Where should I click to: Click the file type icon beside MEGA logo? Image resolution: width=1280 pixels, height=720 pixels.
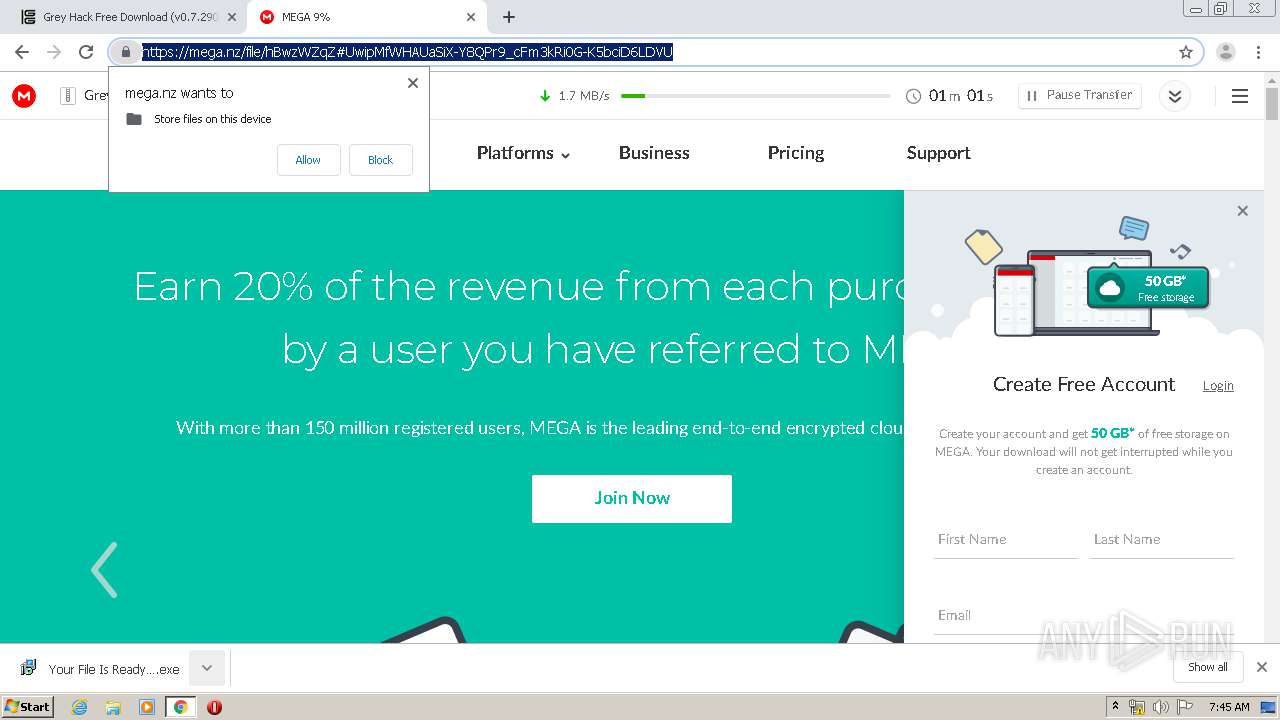[x=68, y=96]
